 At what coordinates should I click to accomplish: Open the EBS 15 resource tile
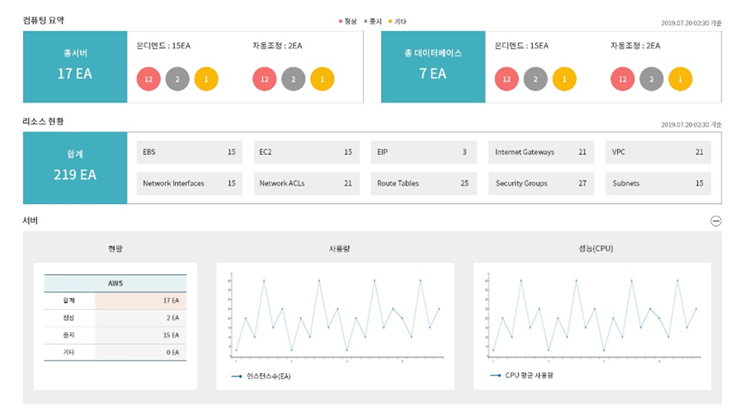189,152
